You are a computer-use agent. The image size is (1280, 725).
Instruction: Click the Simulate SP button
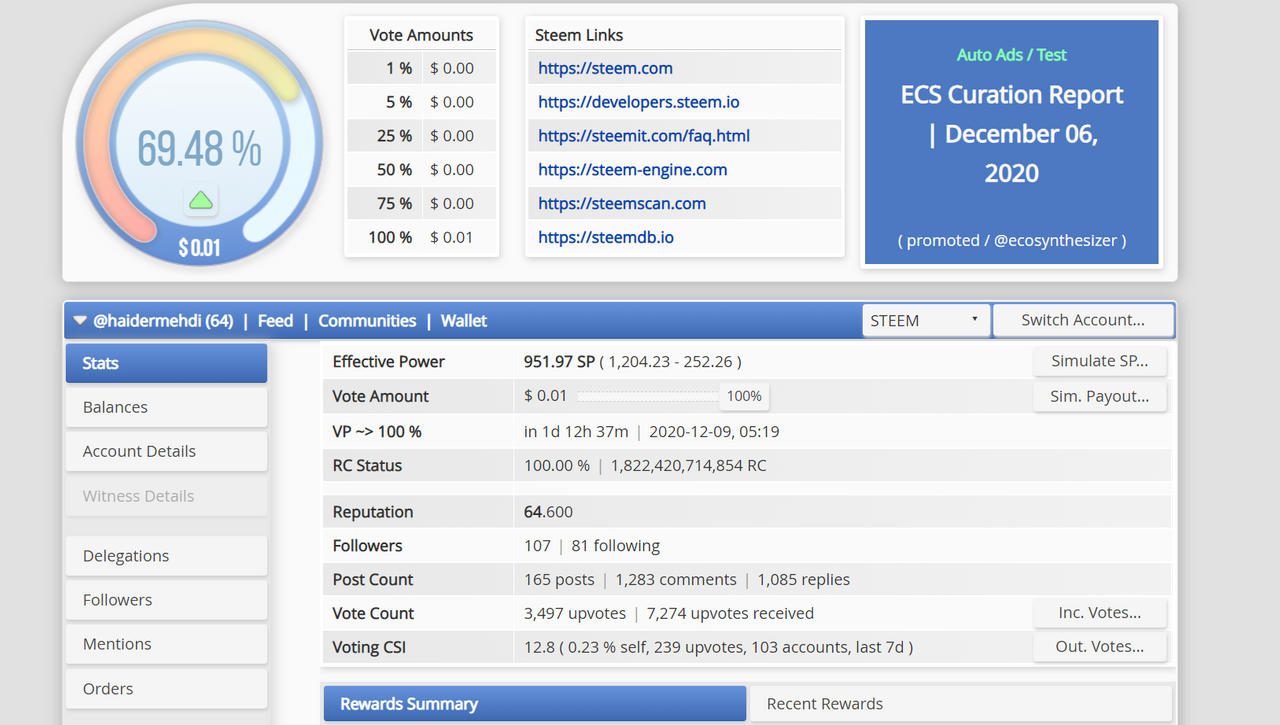(x=1100, y=361)
